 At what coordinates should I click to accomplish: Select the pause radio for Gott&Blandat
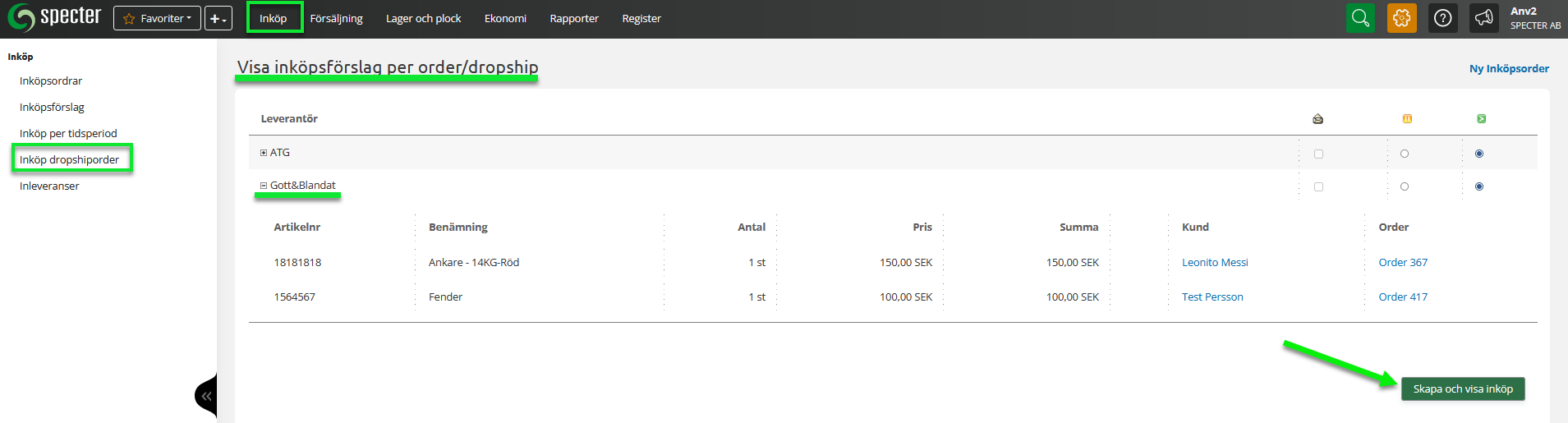click(x=1405, y=187)
